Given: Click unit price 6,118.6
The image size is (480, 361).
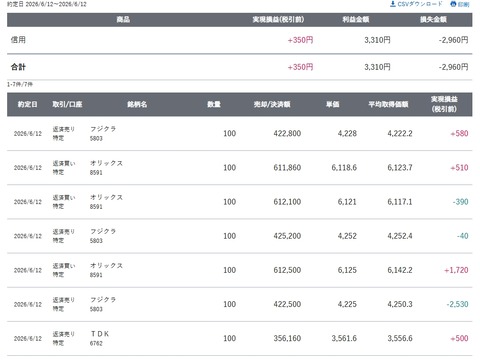Looking at the screenshot, I should pos(344,168).
